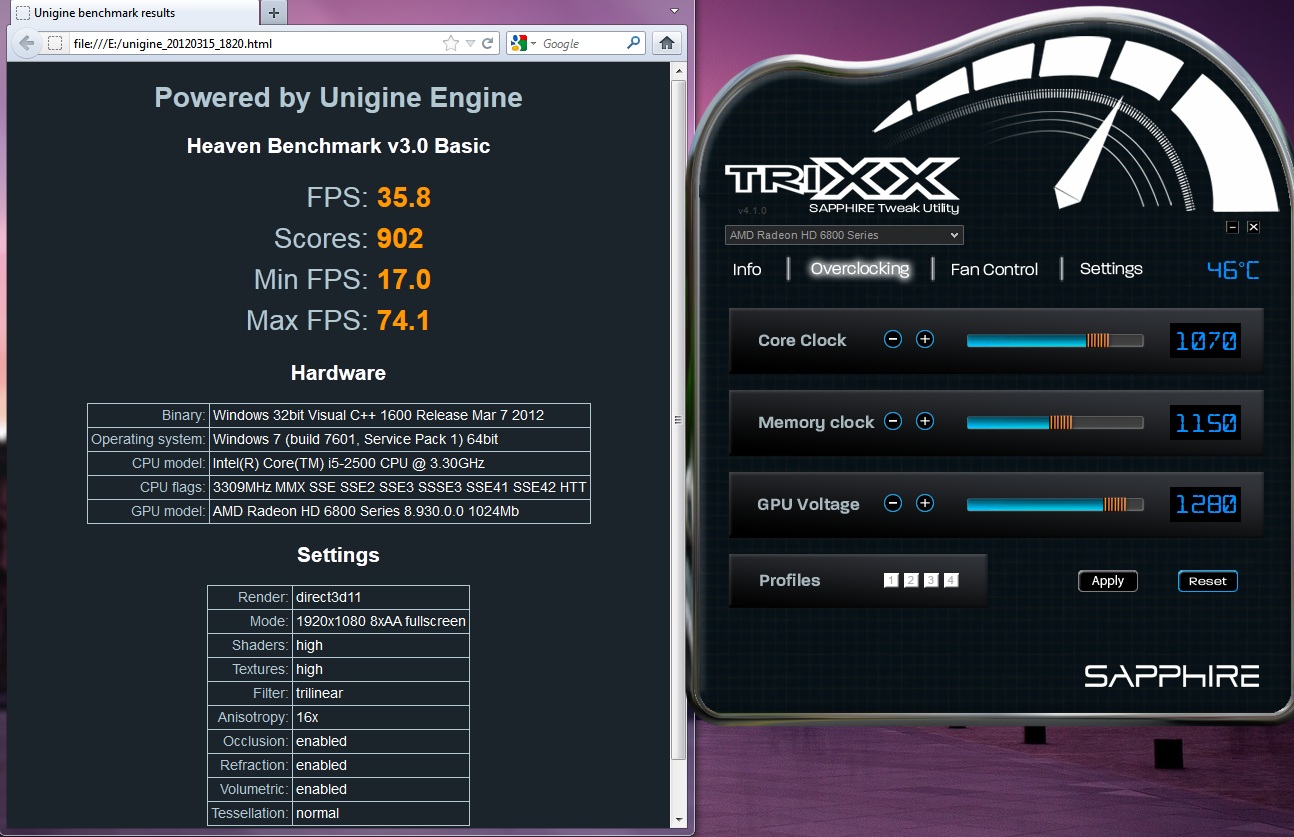
Task: Click the FPS value 35.8
Action: [x=404, y=197]
